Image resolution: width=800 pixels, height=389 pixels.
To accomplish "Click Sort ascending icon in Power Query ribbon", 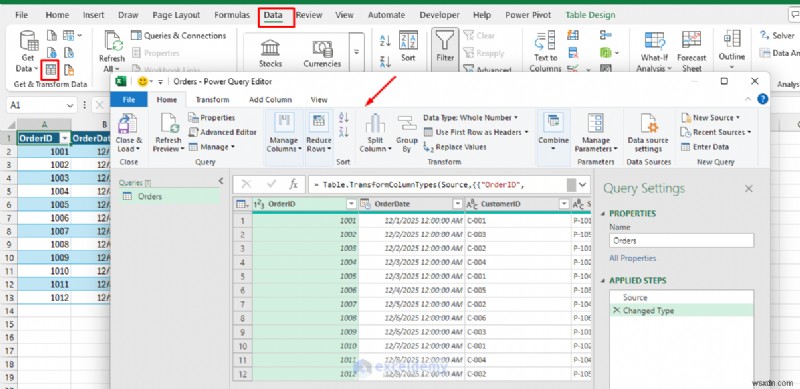I will tap(344, 118).
